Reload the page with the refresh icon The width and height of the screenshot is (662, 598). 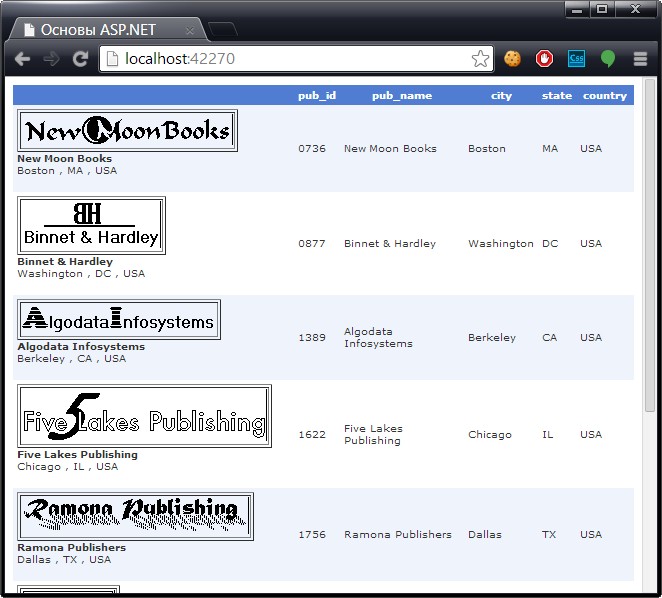pyautogui.click(x=80, y=59)
